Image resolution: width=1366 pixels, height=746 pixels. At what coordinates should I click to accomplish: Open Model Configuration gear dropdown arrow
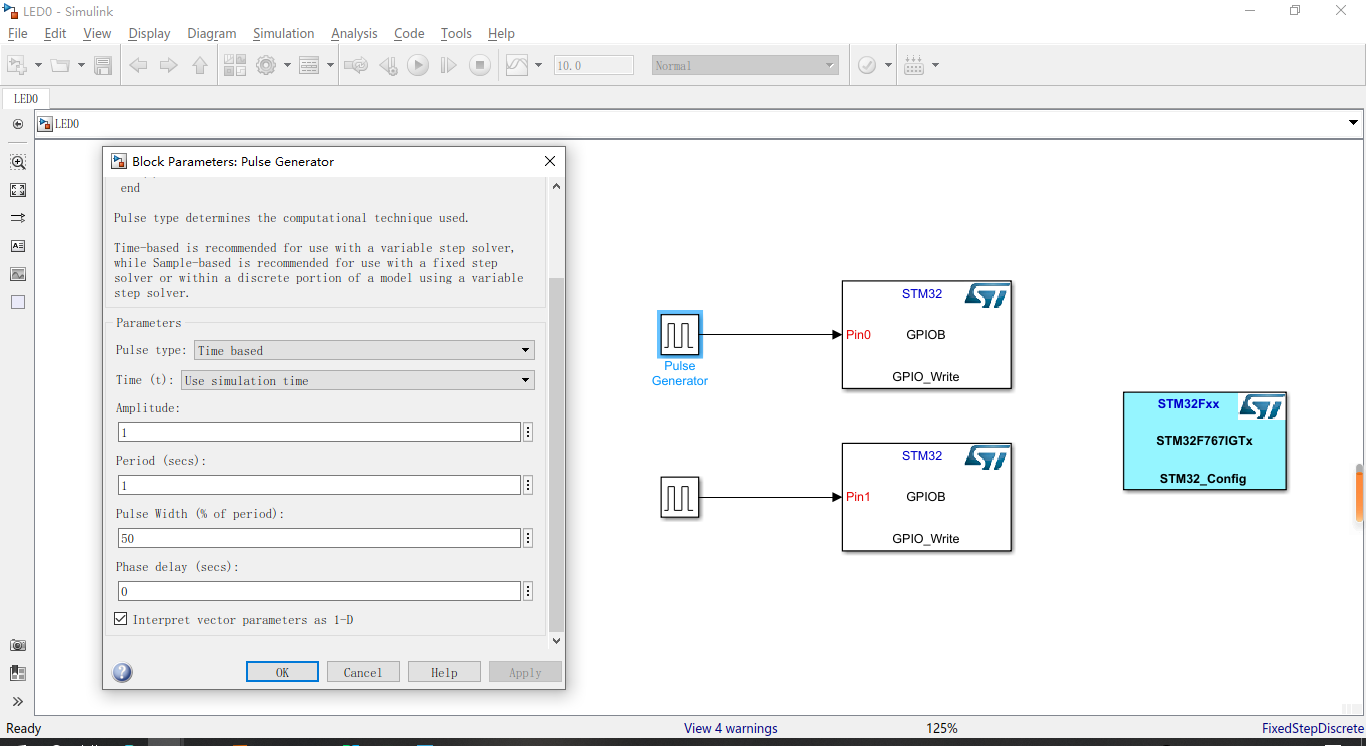click(x=287, y=65)
